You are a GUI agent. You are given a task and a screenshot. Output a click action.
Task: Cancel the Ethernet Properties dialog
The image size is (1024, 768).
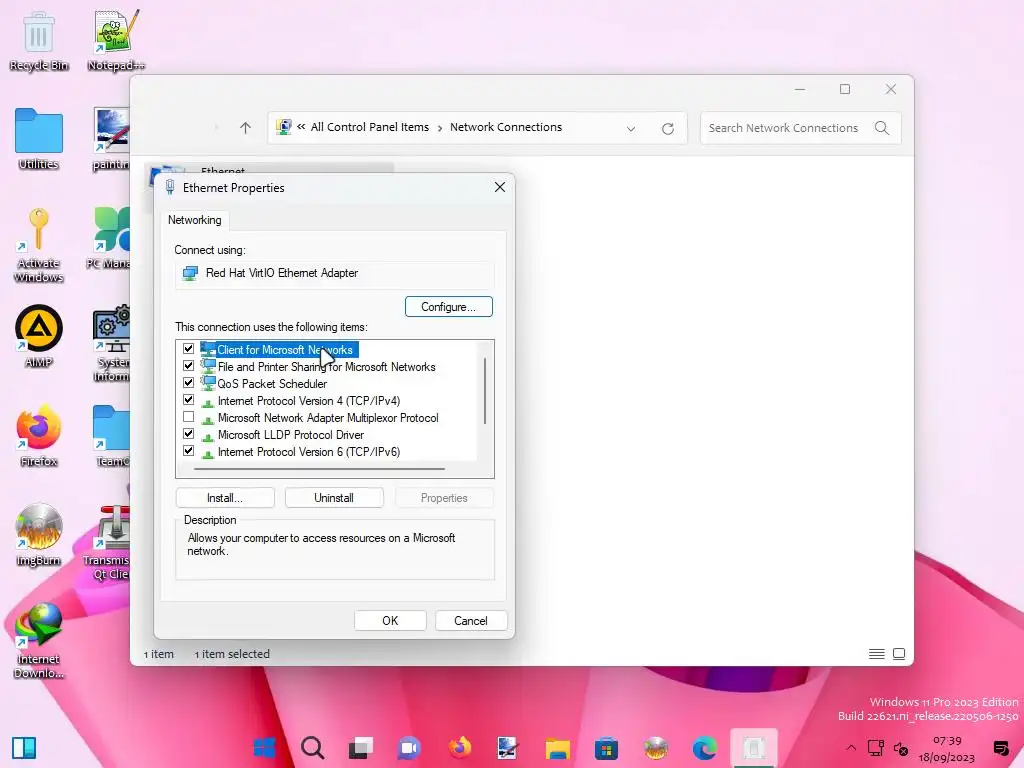(x=471, y=620)
